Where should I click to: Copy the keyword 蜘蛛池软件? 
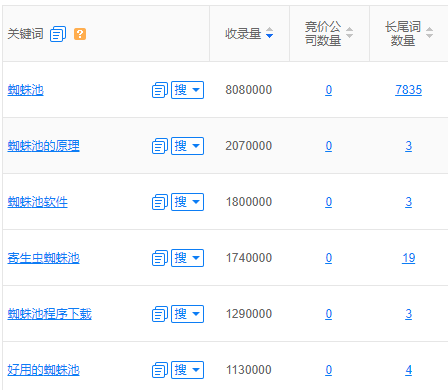[160, 202]
